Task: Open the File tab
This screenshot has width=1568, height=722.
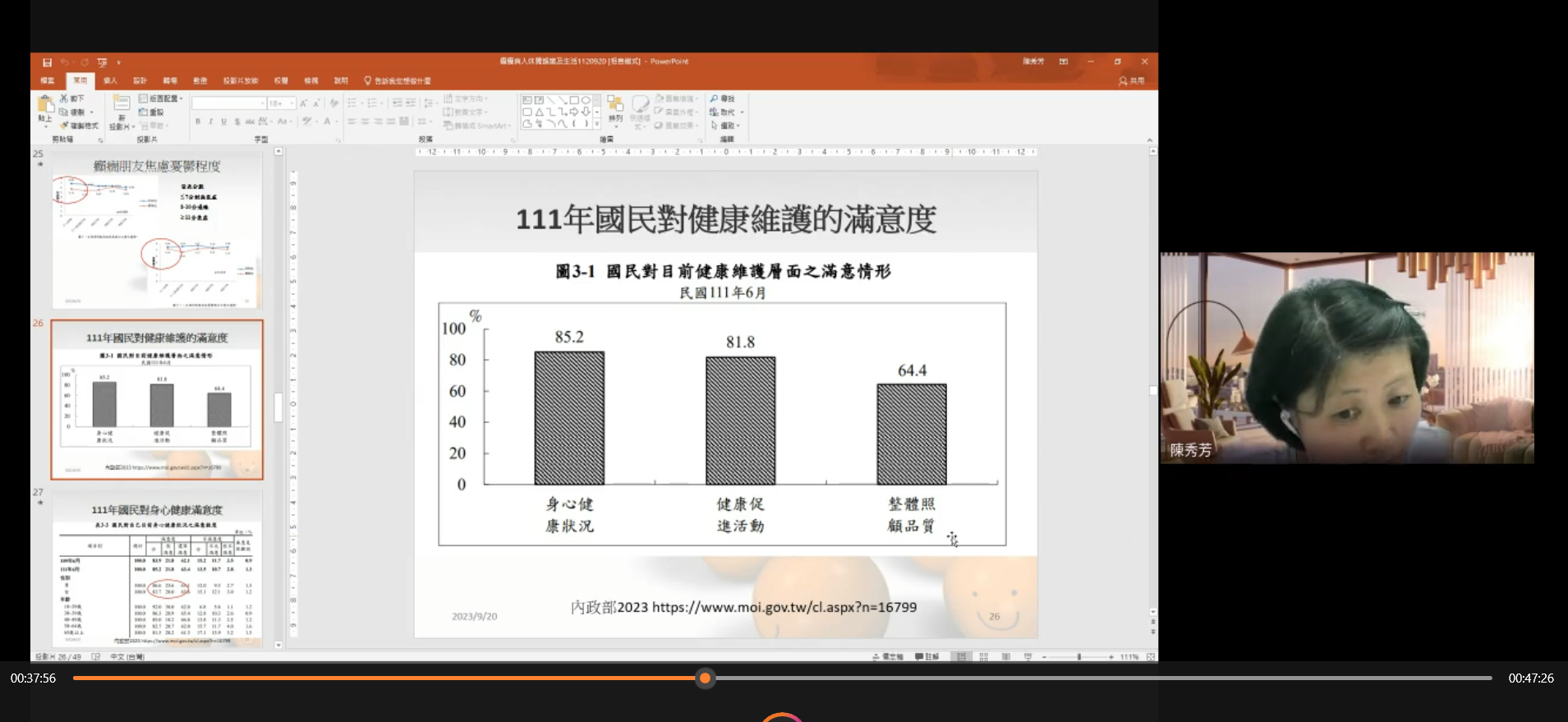Action: click(x=48, y=80)
